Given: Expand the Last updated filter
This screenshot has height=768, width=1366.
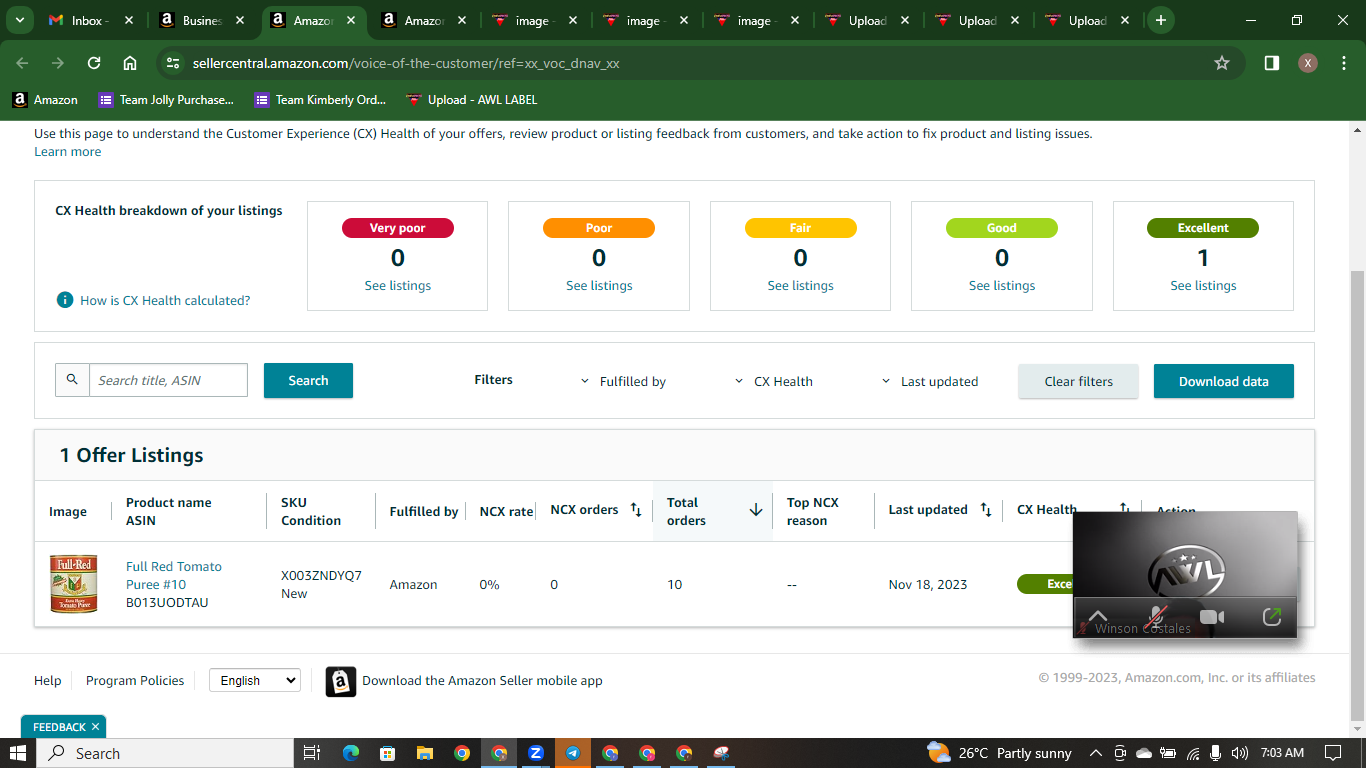Looking at the screenshot, I should [930, 381].
